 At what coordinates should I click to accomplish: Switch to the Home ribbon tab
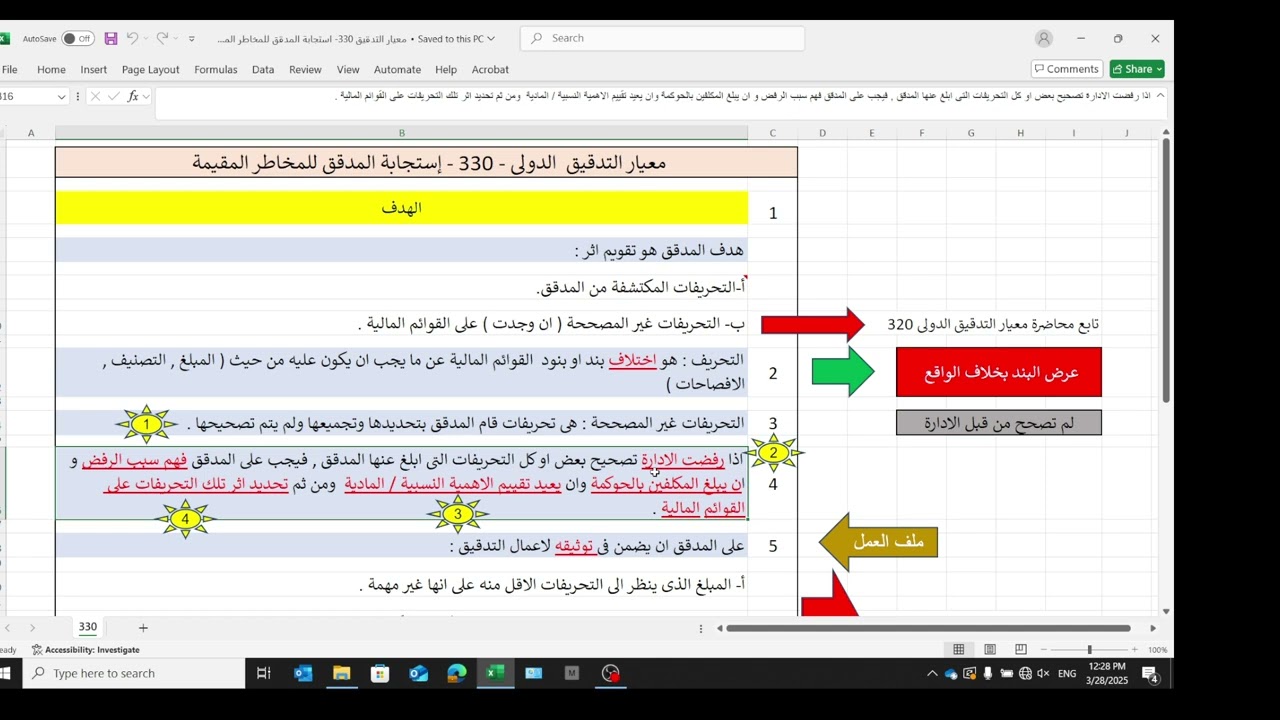[x=51, y=70]
